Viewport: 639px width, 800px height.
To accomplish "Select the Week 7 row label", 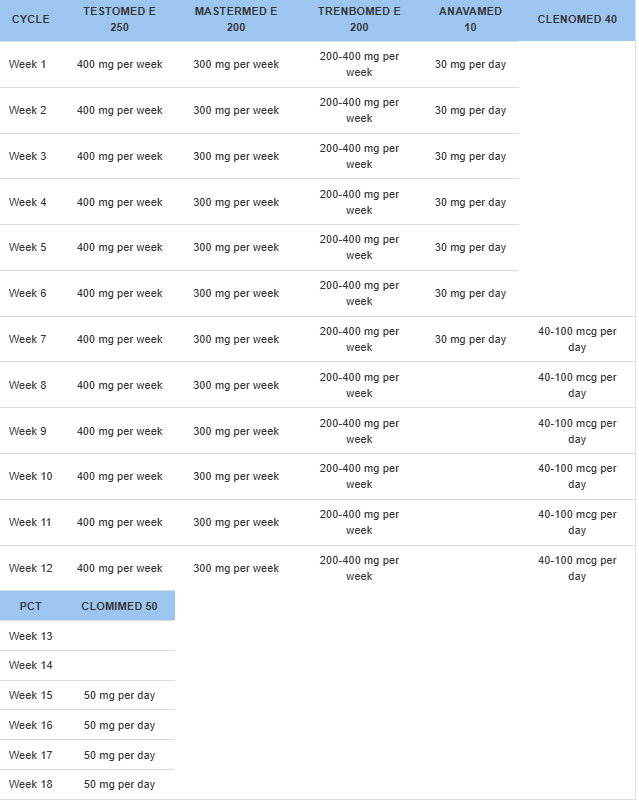I will 28,340.
